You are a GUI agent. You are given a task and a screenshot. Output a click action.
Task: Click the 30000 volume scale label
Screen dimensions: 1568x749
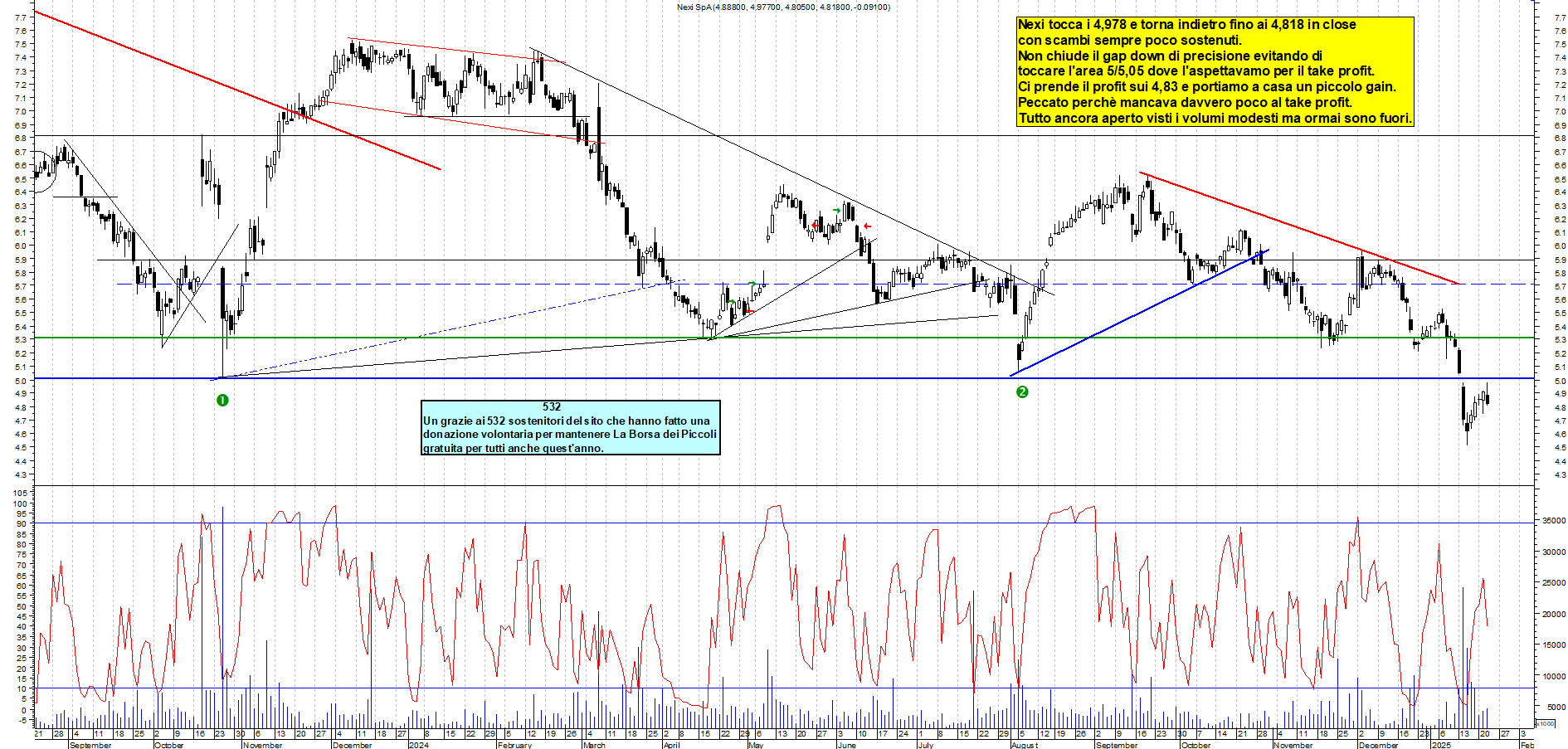(1554, 552)
